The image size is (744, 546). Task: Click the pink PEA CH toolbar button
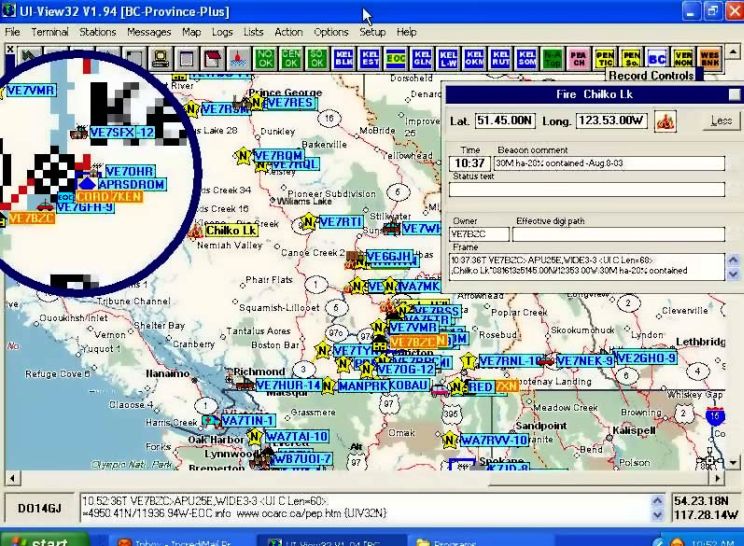[x=578, y=59]
